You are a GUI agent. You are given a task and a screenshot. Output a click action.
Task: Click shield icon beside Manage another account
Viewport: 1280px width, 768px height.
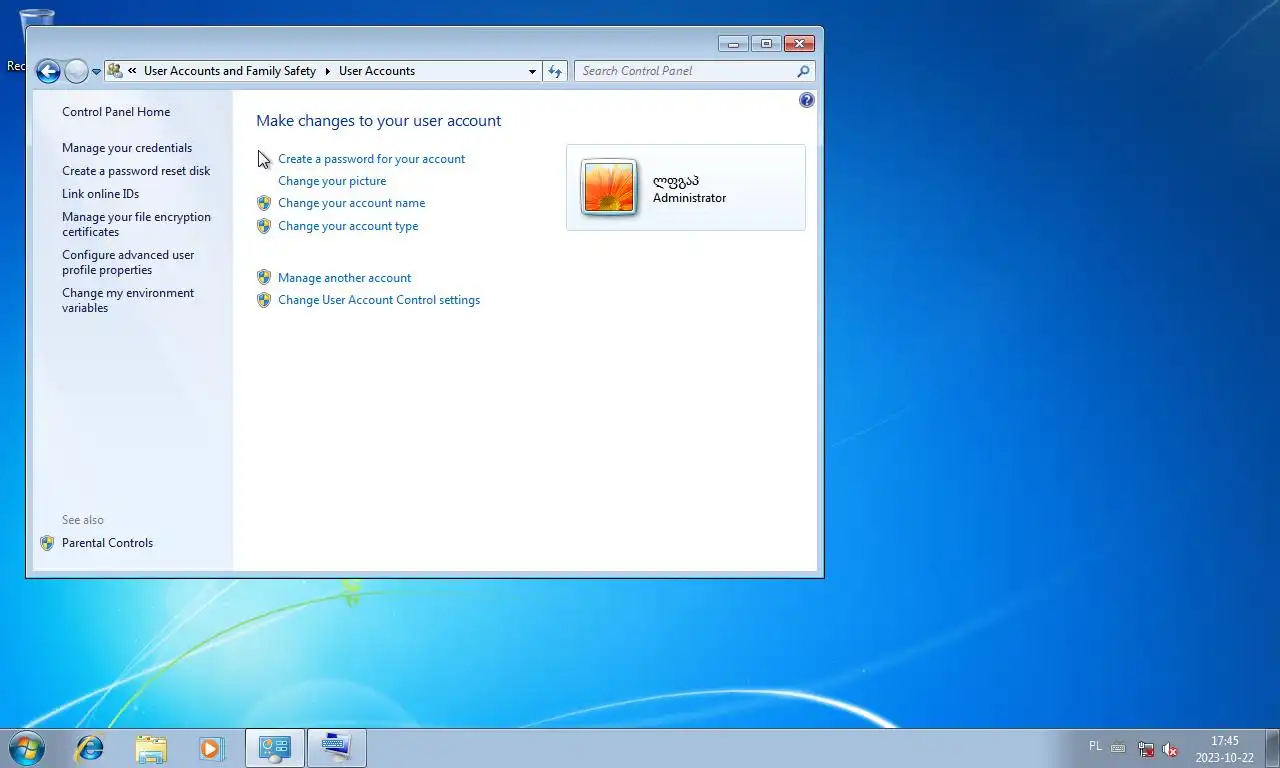coord(264,278)
